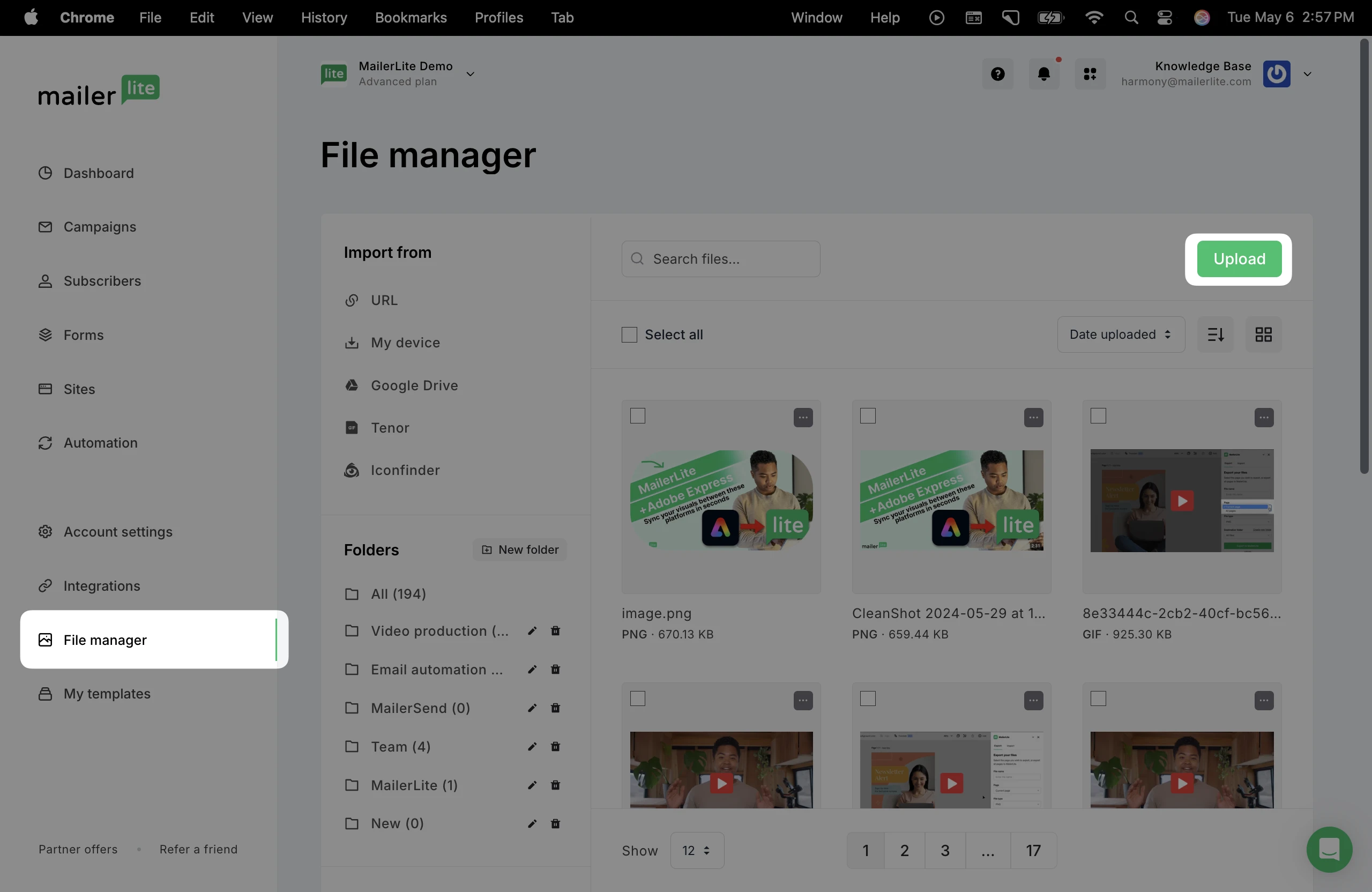Open Campaigns in the sidebar

100,227
